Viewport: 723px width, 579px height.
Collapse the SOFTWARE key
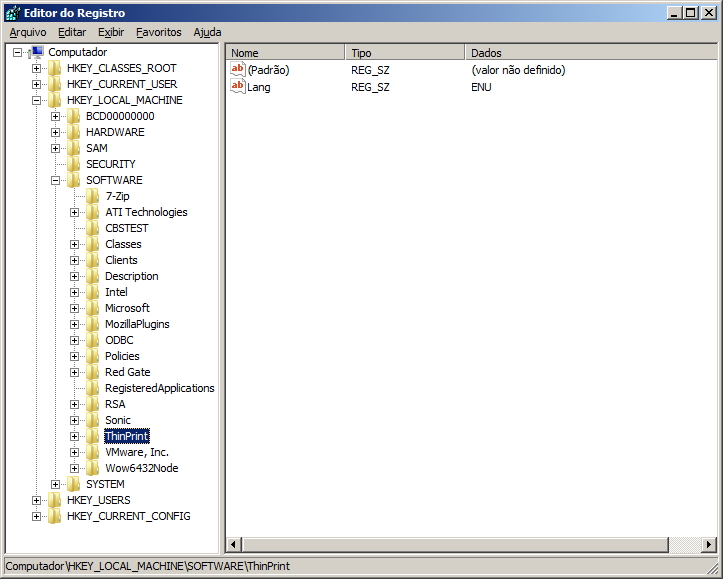pos(55,180)
